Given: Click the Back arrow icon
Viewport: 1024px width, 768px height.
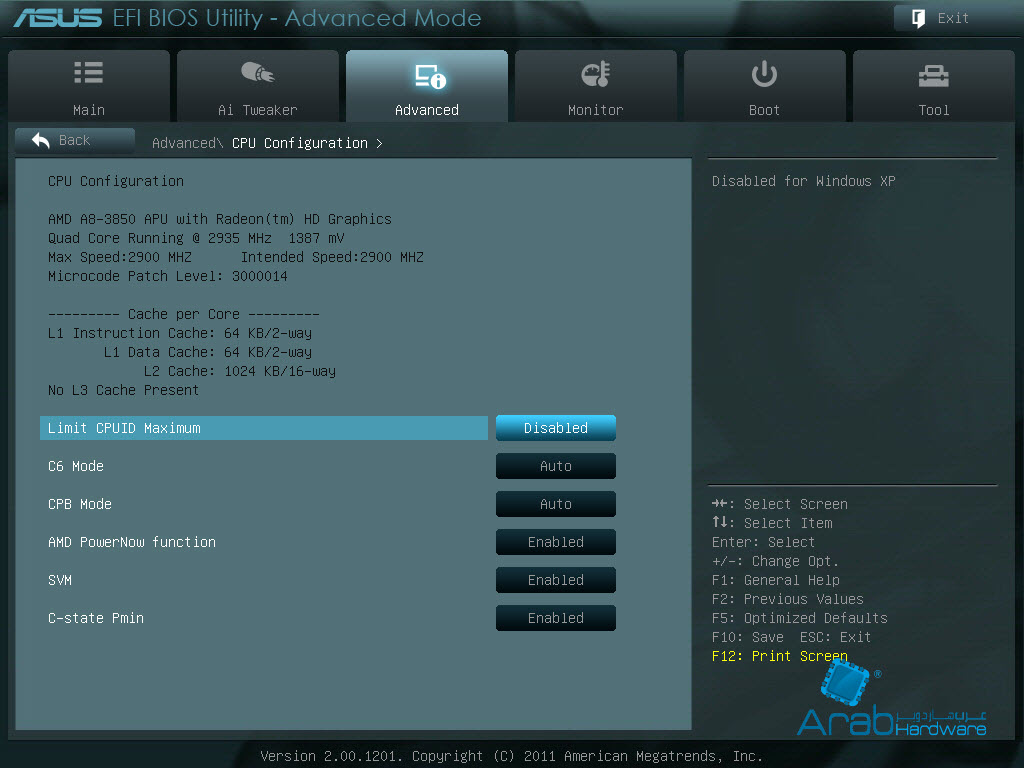Looking at the screenshot, I should (40, 140).
